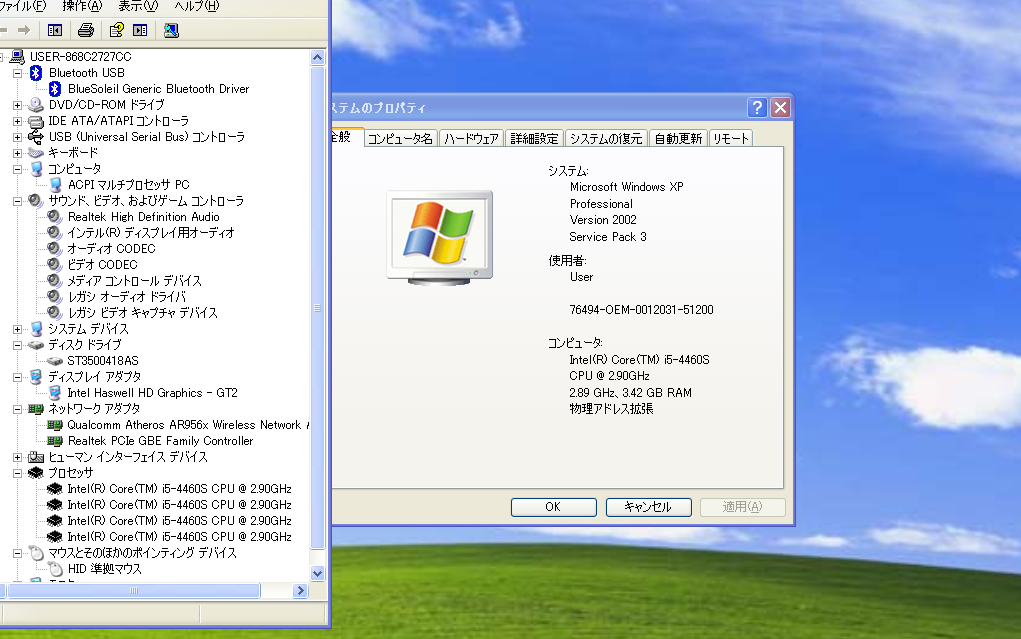Click the show/hide action pane toolbar icon
The image size is (1021, 639).
click(x=140, y=30)
